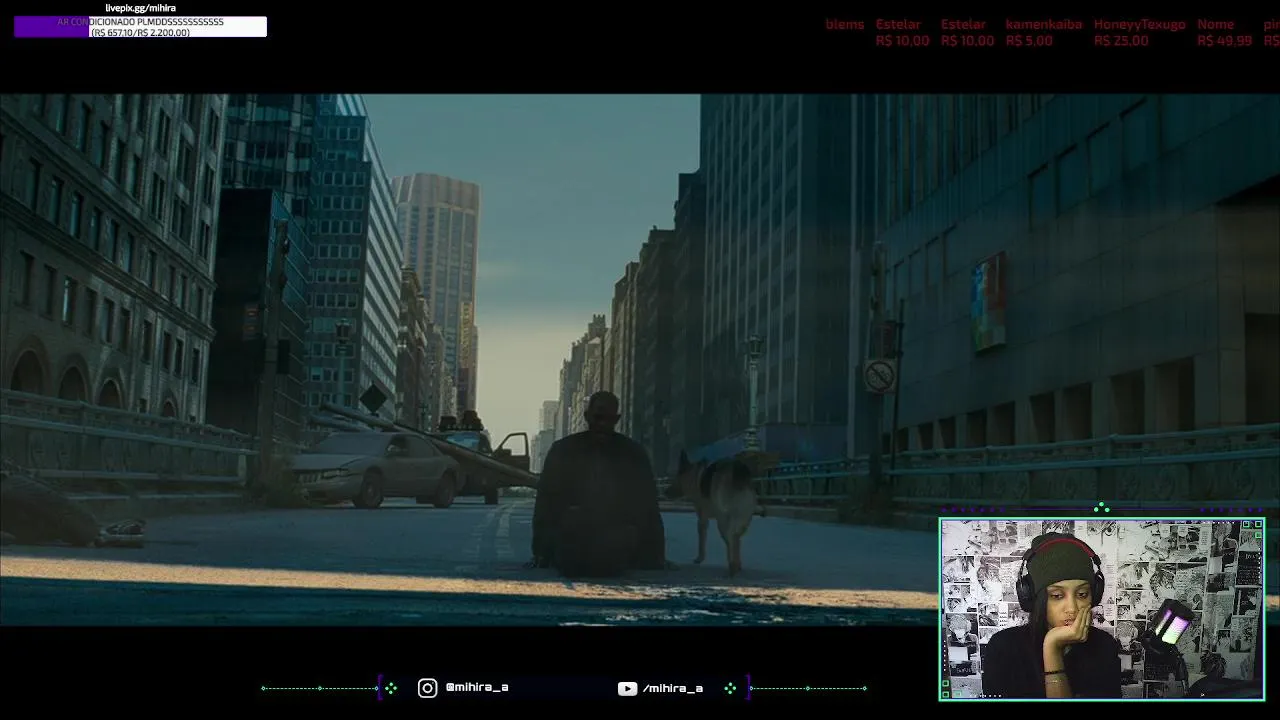Click the /mihira_a YouTube handle
Image resolution: width=1280 pixels, height=720 pixels.
pos(673,688)
